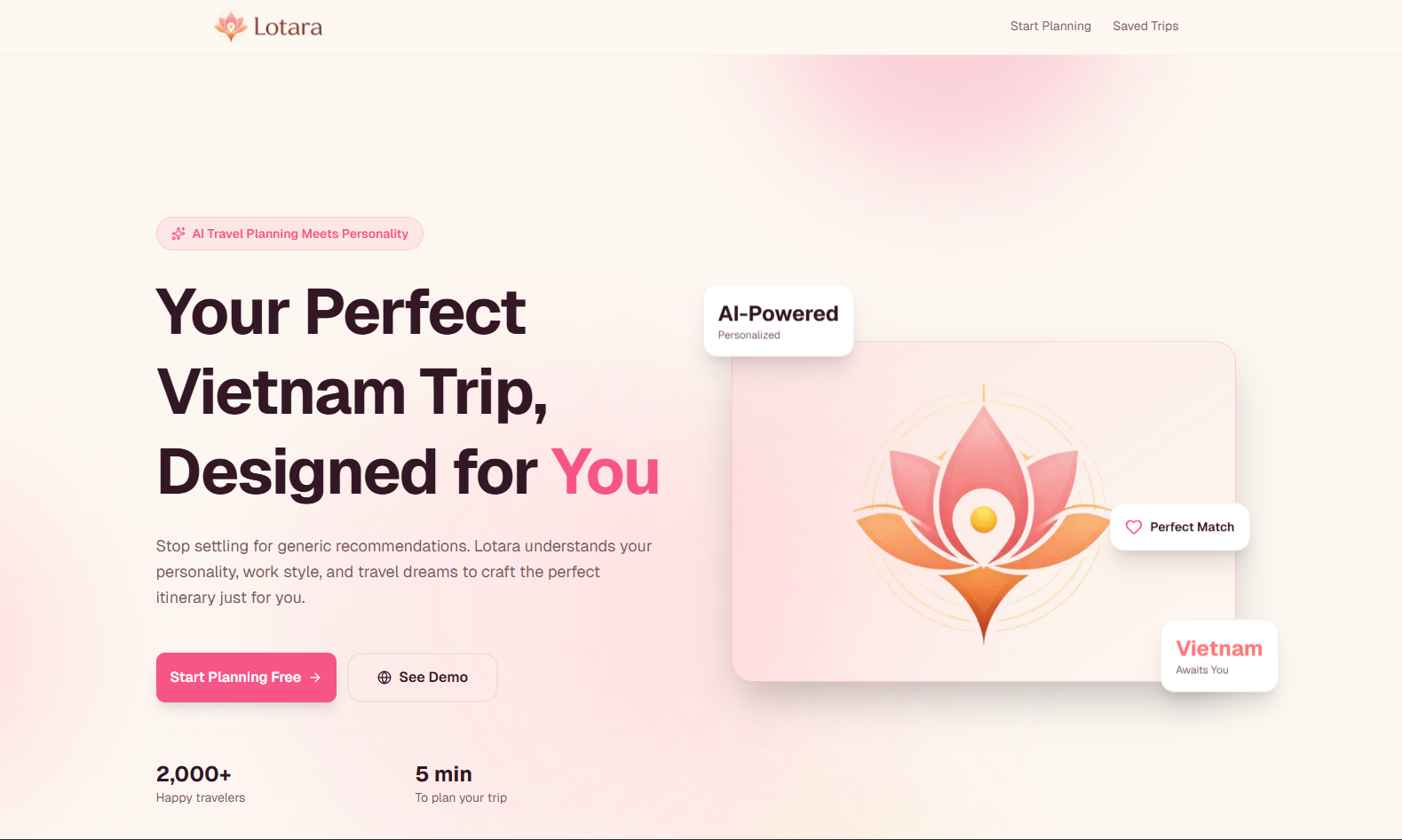The width and height of the screenshot is (1402, 840).
Task: Click the Your Perfect headline text
Action: coord(341,313)
